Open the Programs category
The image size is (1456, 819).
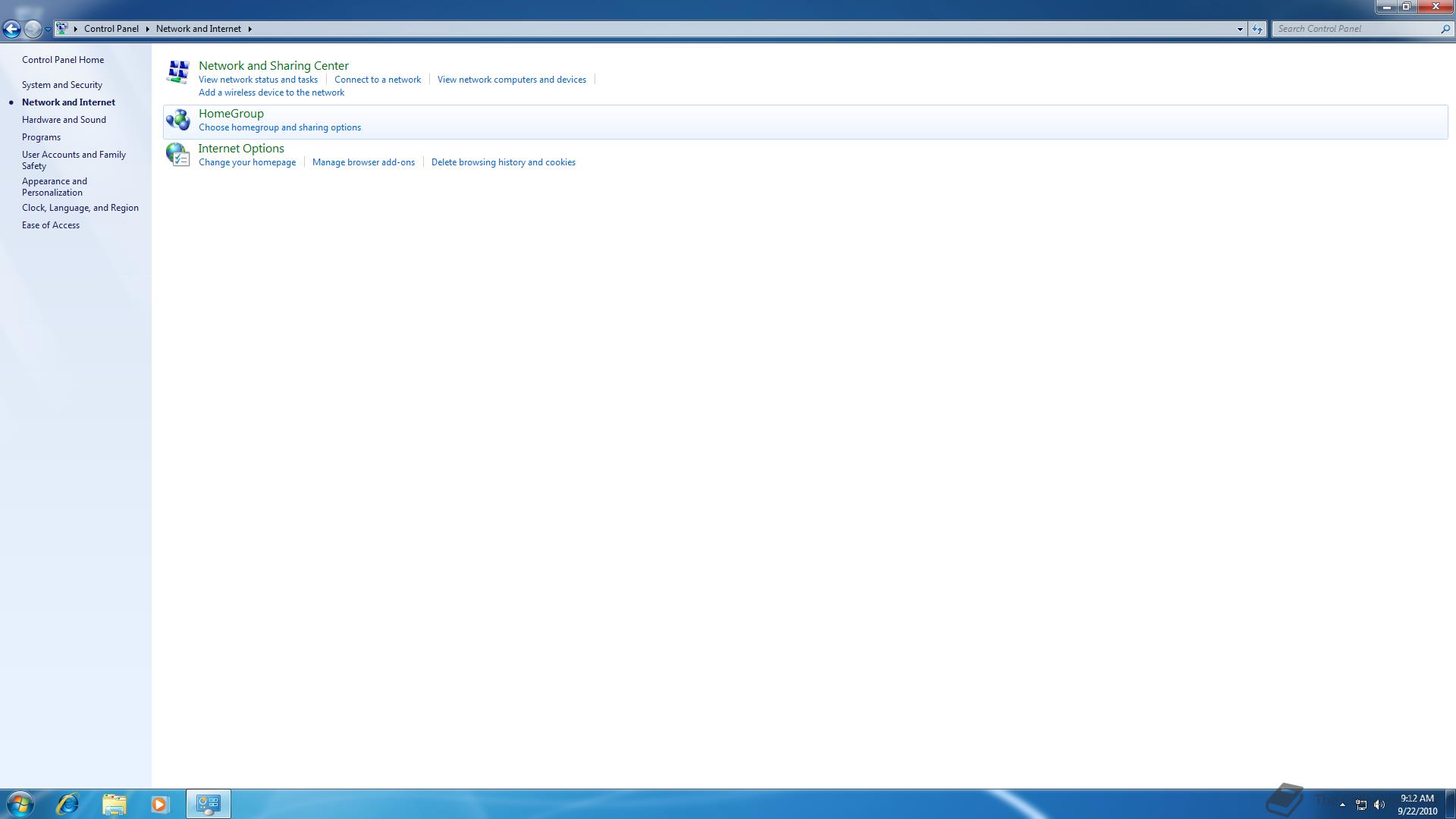pos(41,137)
